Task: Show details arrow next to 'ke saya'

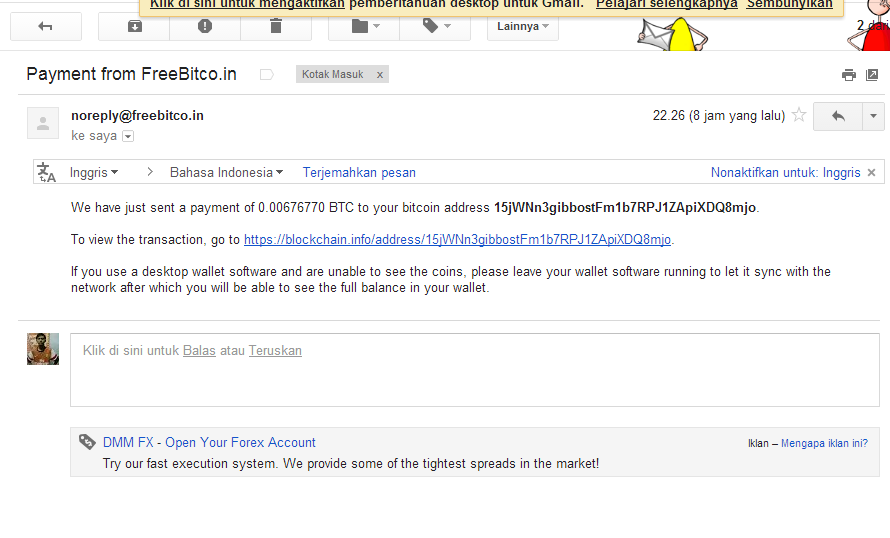Action: tap(128, 136)
